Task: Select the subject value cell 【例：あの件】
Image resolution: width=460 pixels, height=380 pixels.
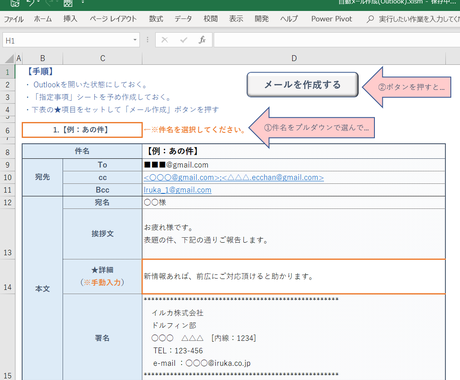Action: 294,151
